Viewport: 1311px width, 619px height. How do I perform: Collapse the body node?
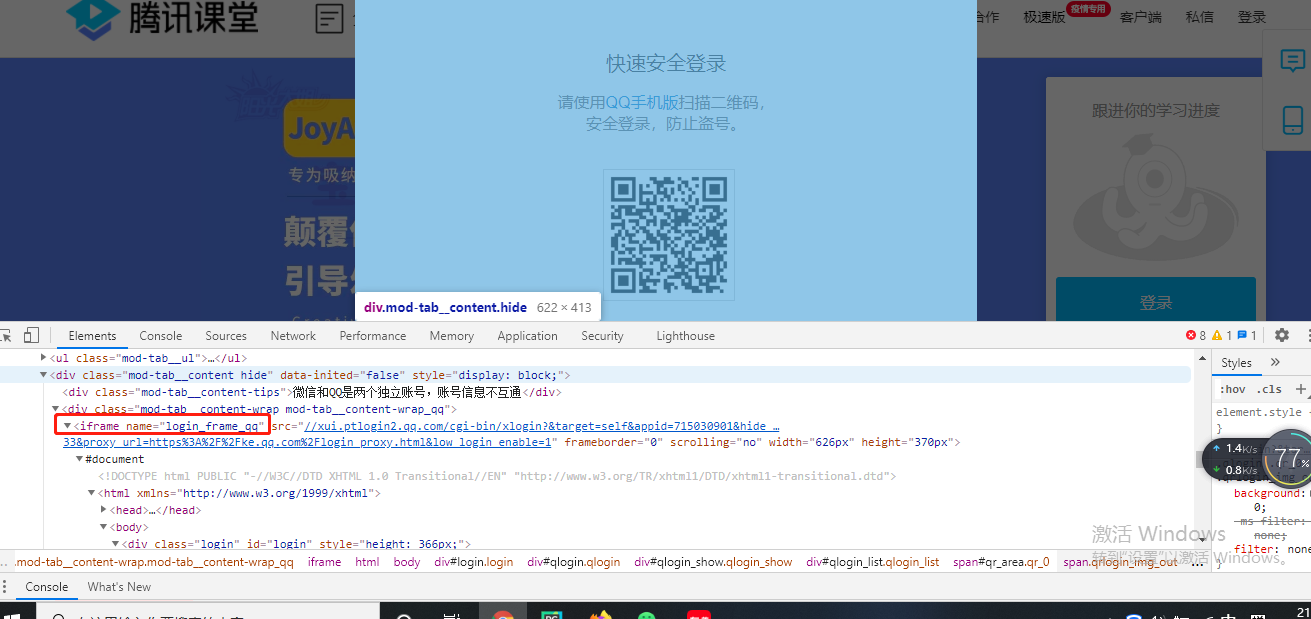[x=104, y=527]
